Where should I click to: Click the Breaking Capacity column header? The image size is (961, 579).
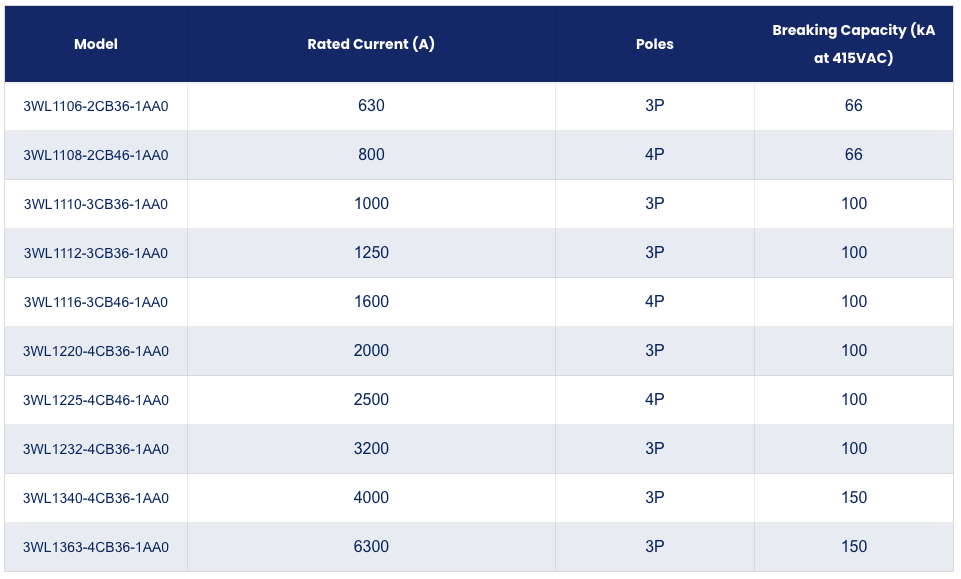(x=854, y=44)
